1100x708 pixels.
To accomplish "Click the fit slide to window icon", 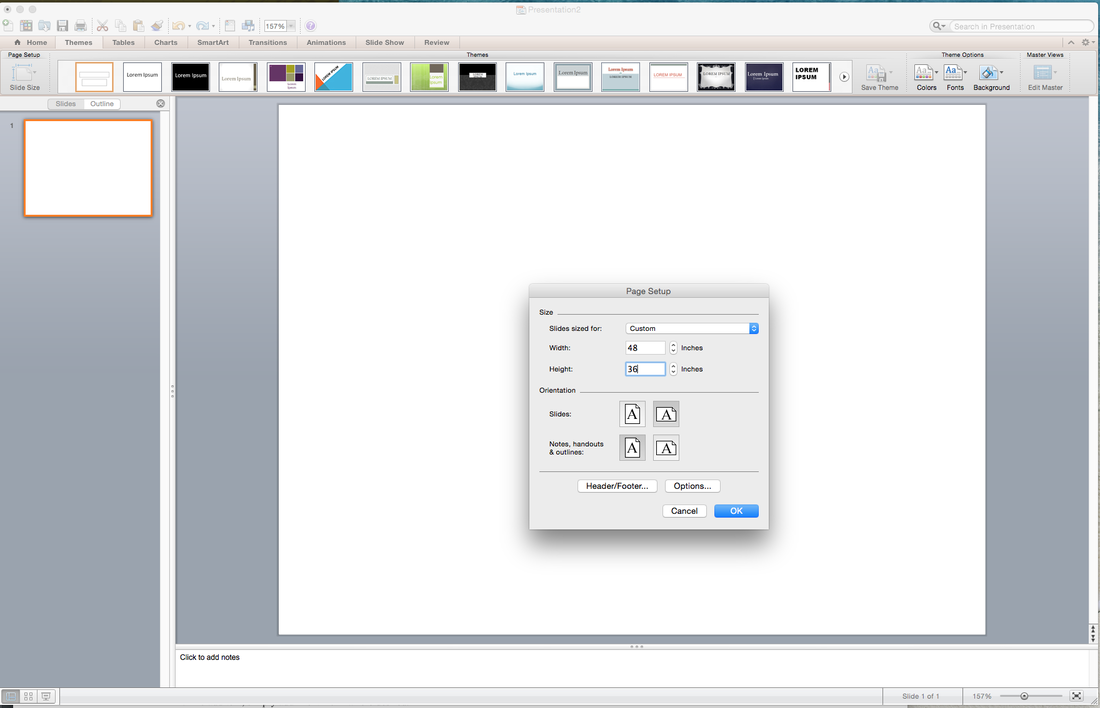I will [1076, 696].
